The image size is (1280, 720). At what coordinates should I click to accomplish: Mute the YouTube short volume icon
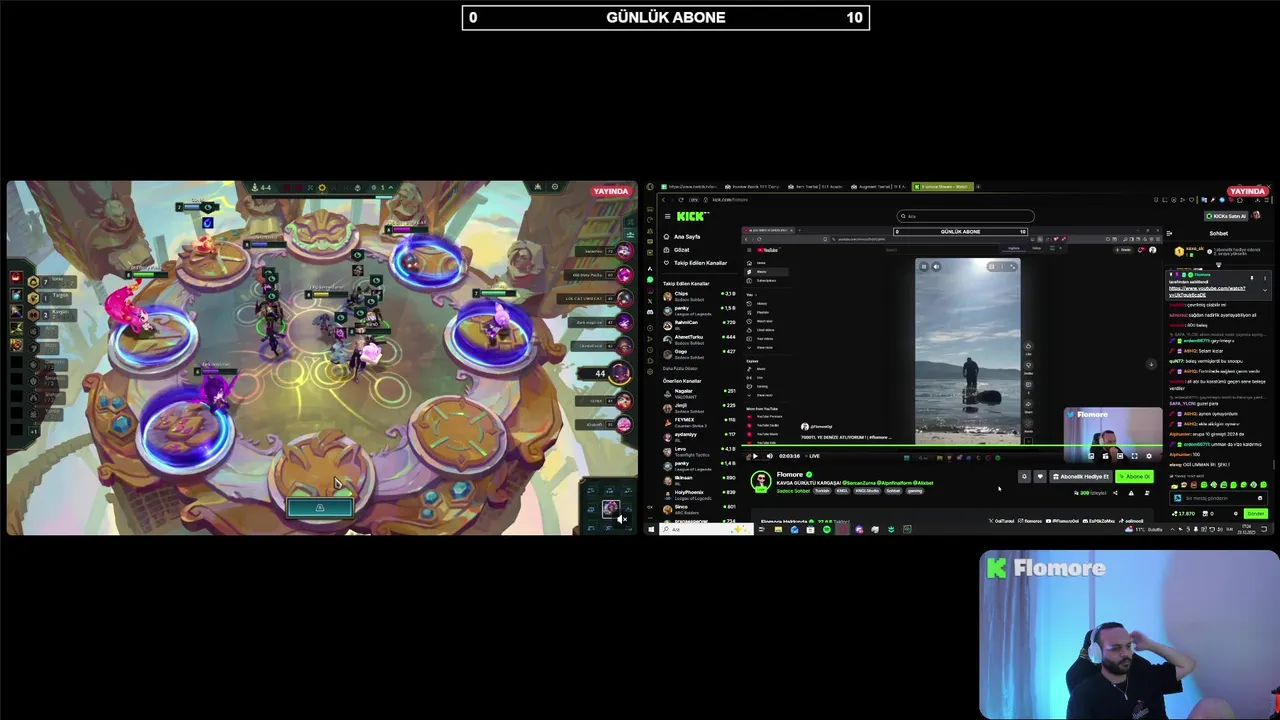pyautogui.click(x=936, y=267)
